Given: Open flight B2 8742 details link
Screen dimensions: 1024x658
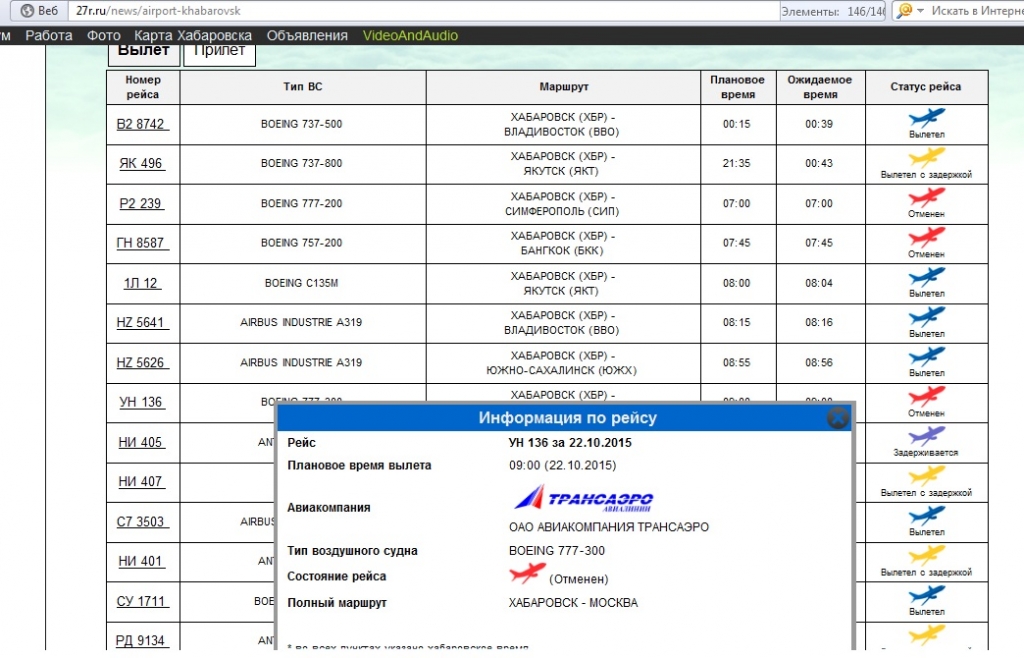Looking at the screenshot, I should (x=141, y=124).
